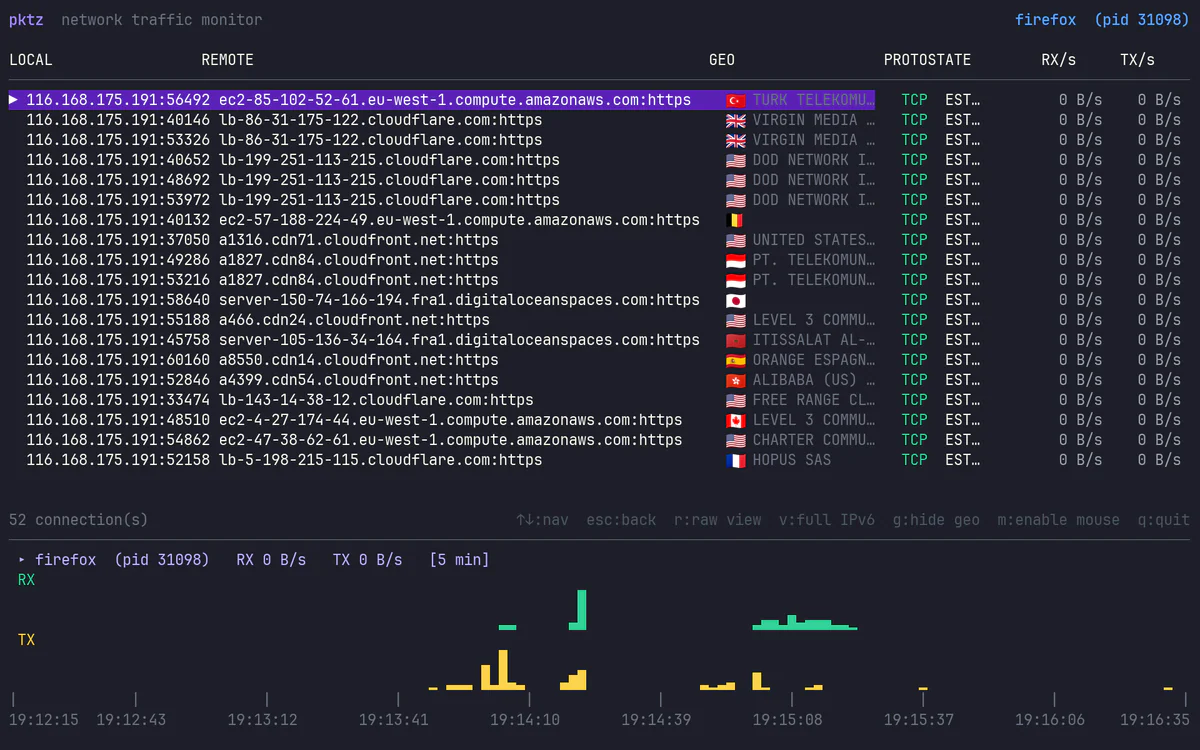The width and height of the screenshot is (1200, 750).
Task: Click the US flag beside DOD NETWORK entry
Action: click(737, 159)
